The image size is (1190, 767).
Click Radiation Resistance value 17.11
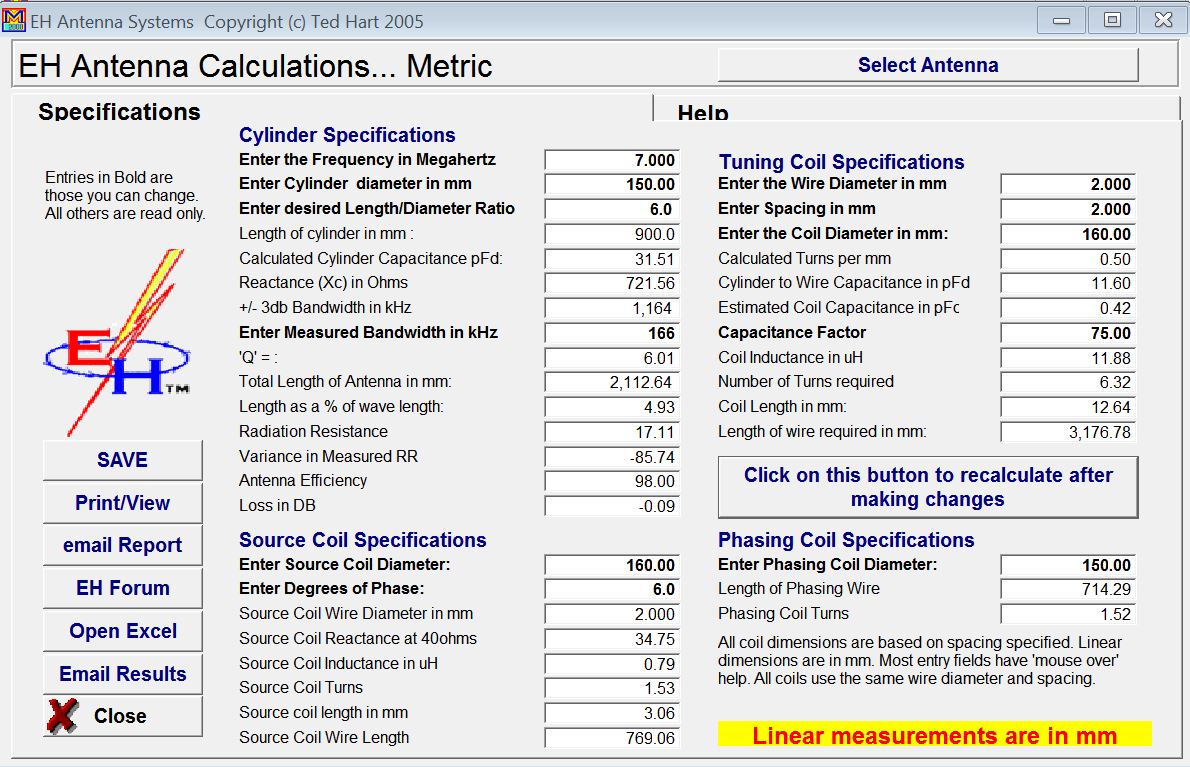click(x=612, y=432)
